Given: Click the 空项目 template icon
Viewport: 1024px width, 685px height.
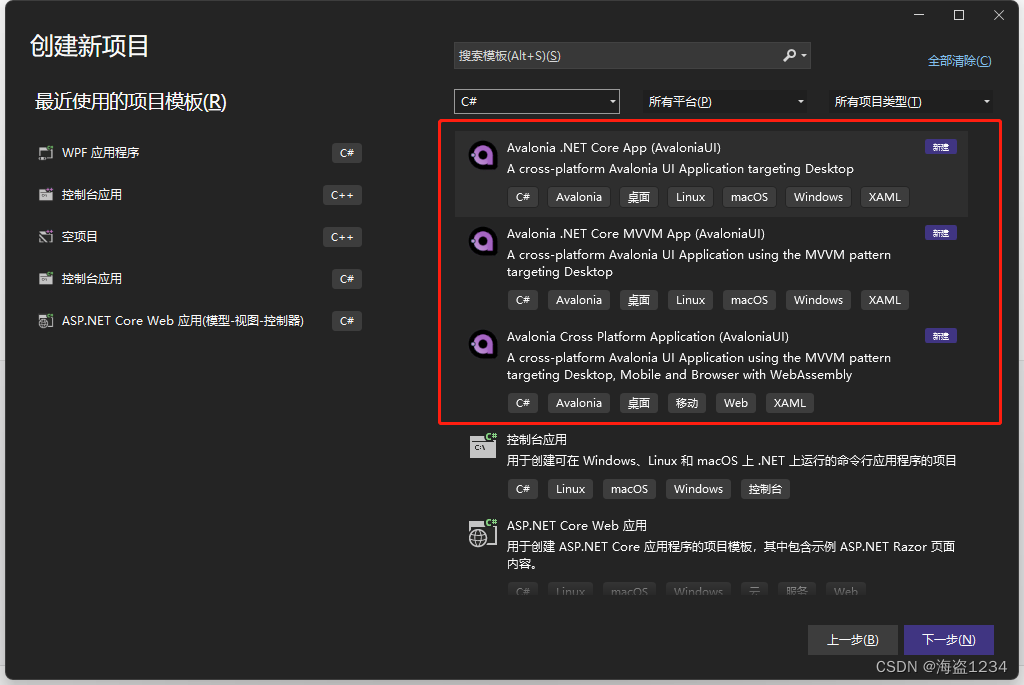Looking at the screenshot, I should (x=46, y=236).
